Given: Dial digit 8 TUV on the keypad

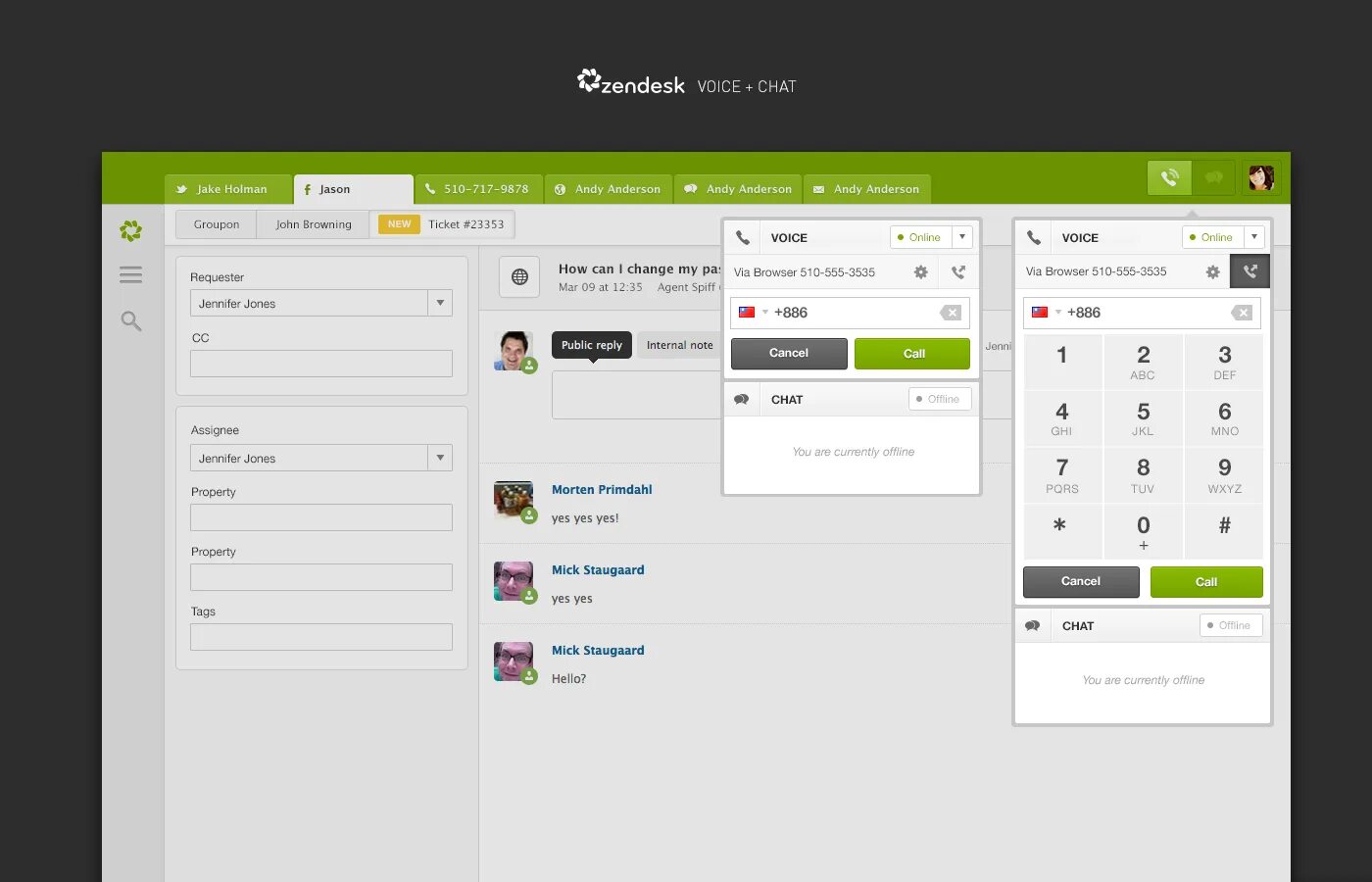Looking at the screenshot, I should (1143, 475).
